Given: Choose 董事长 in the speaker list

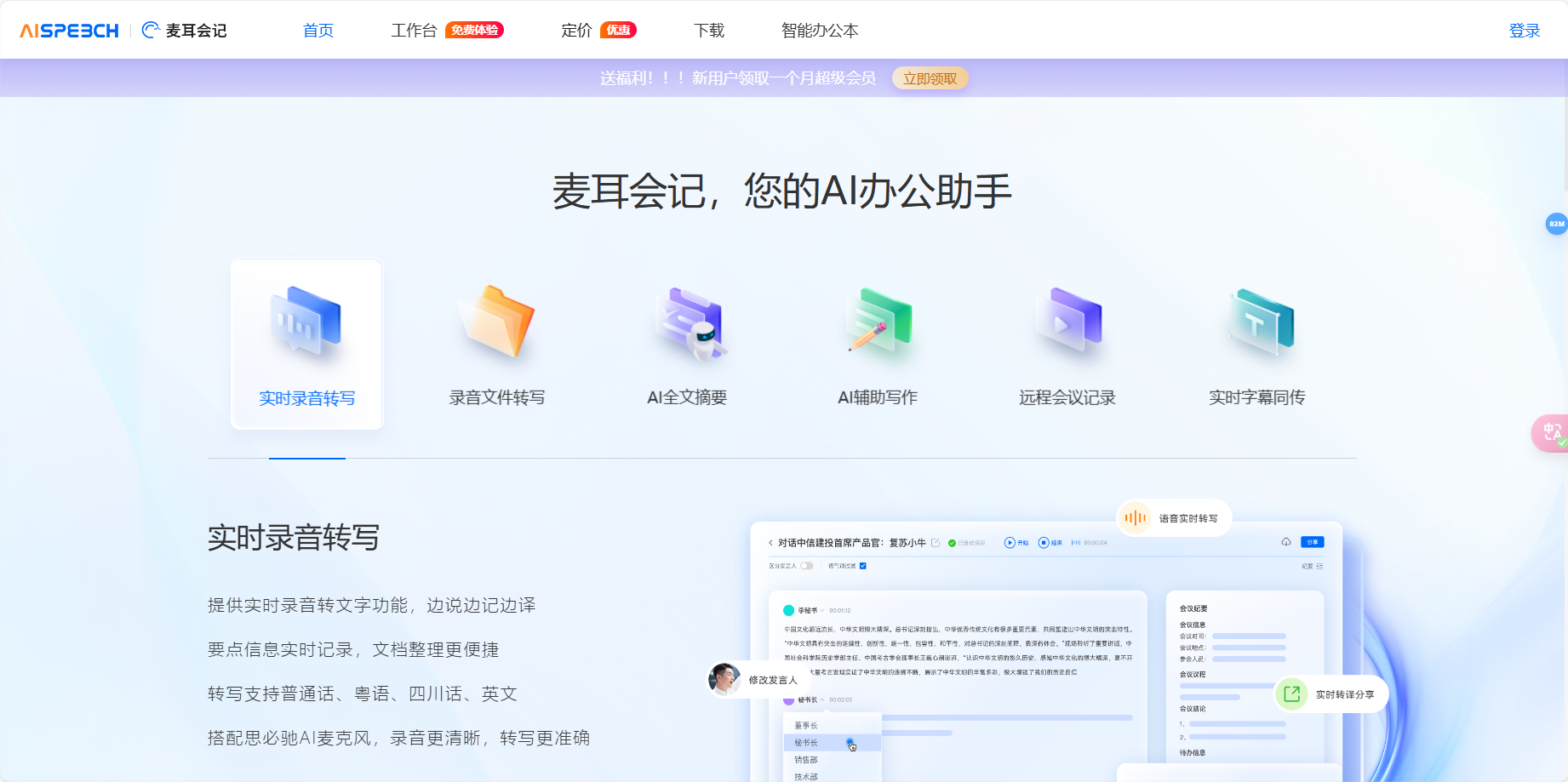Looking at the screenshot, I should pos(804,725).
